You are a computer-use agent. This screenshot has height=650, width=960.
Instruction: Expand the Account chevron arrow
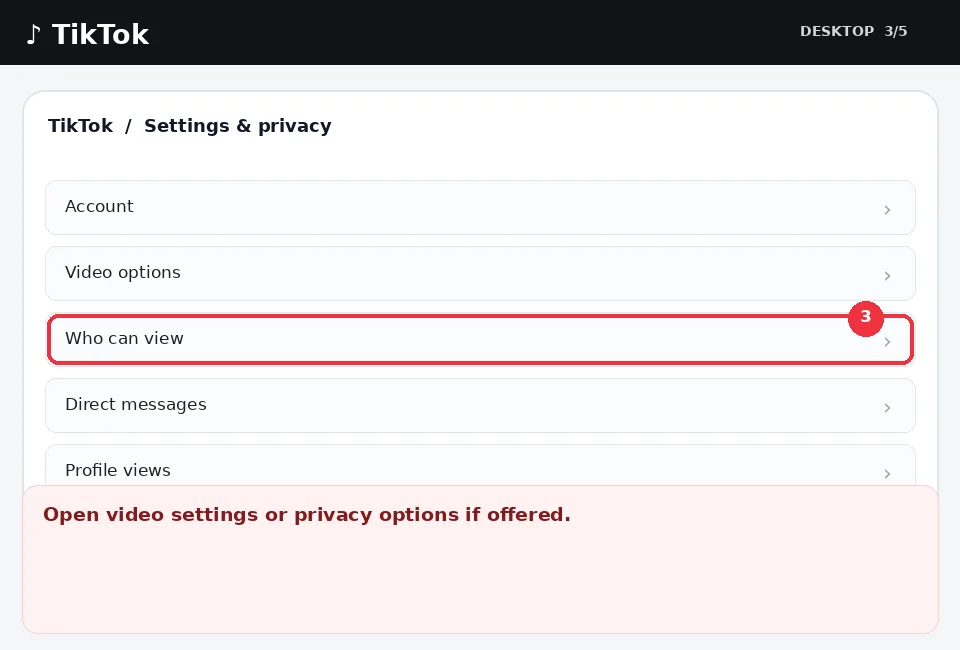pos(887,210)
